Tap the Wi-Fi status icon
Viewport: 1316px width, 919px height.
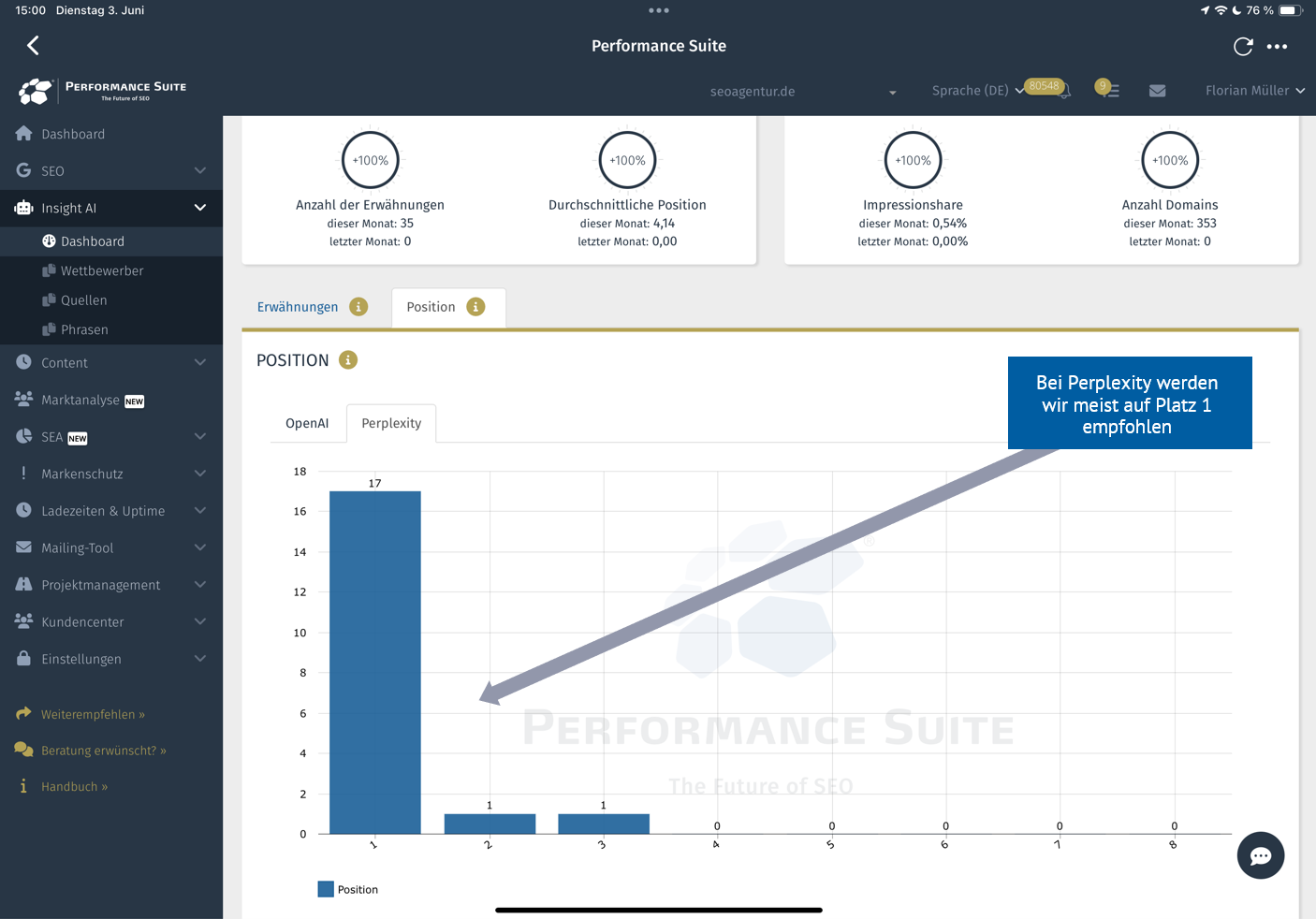pyautogui.click(x=1221, y=10)
